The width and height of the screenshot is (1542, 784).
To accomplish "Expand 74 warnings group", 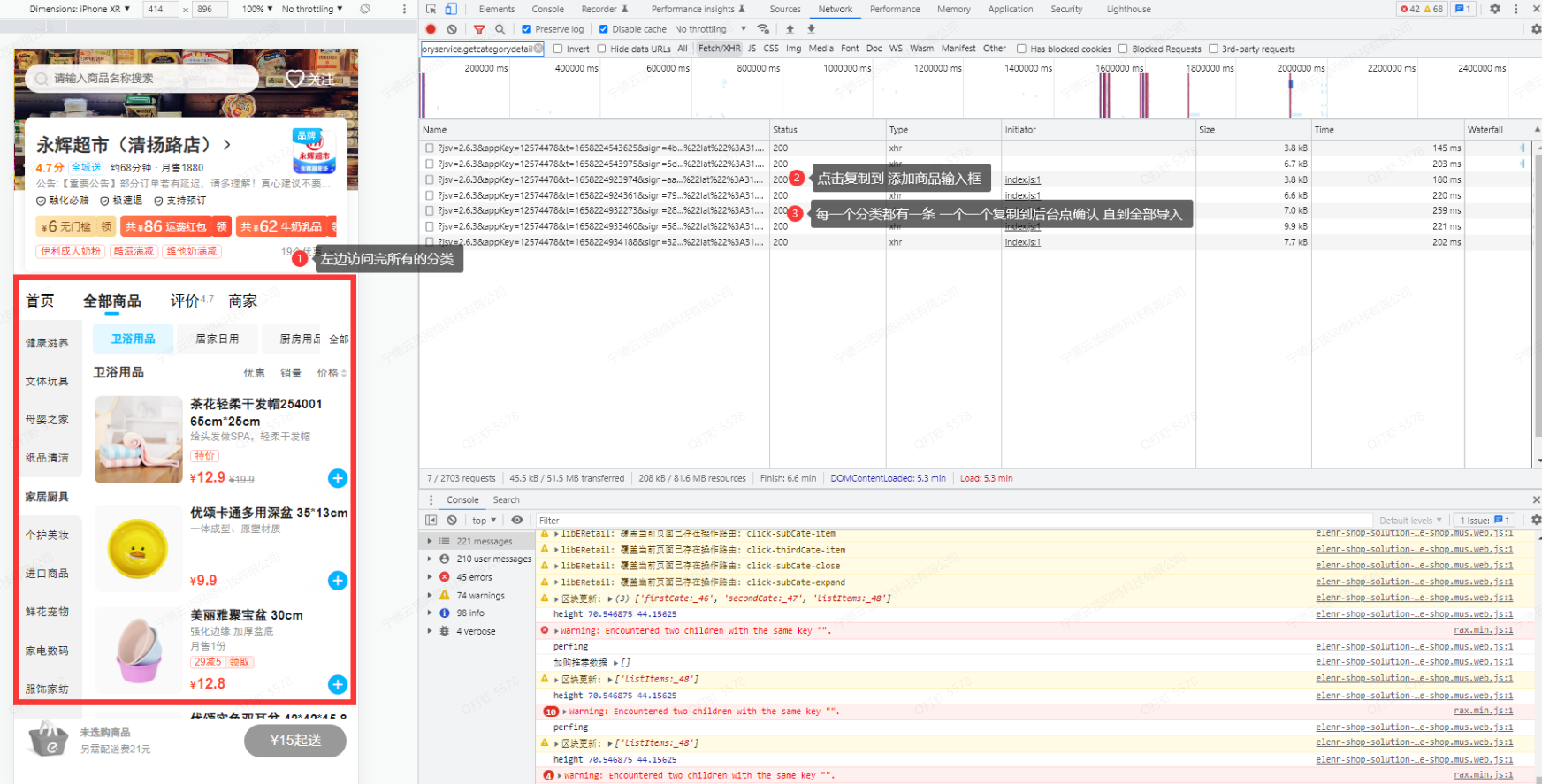I will (431, 595).
